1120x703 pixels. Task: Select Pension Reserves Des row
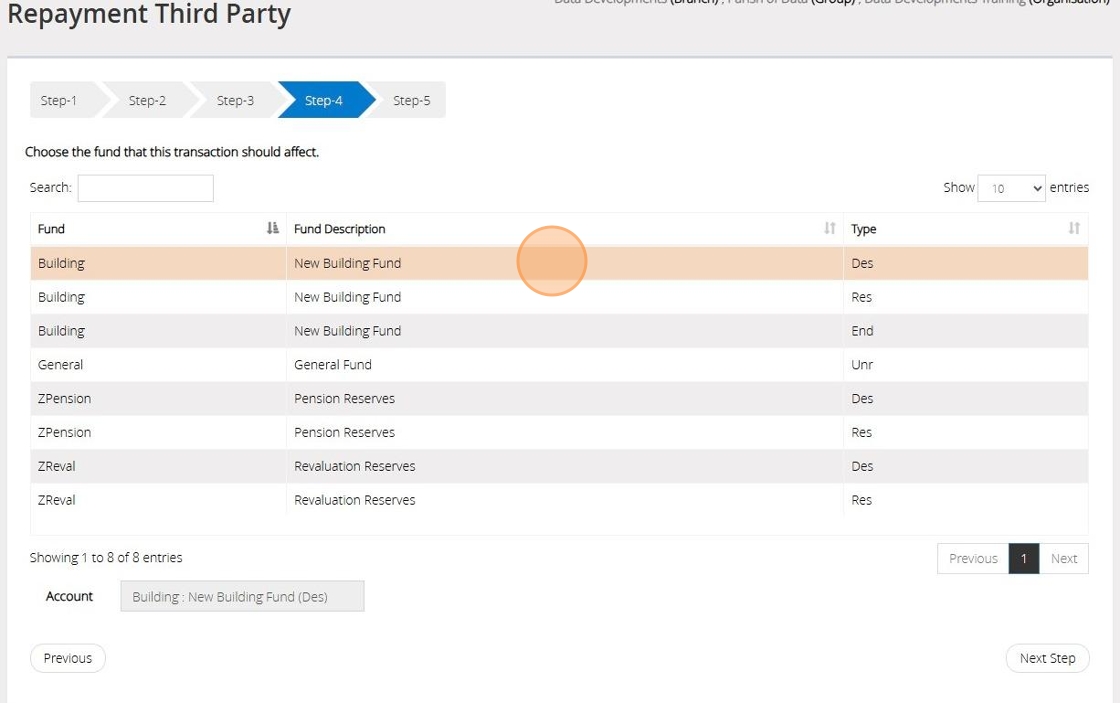click(x=345, y=399)
